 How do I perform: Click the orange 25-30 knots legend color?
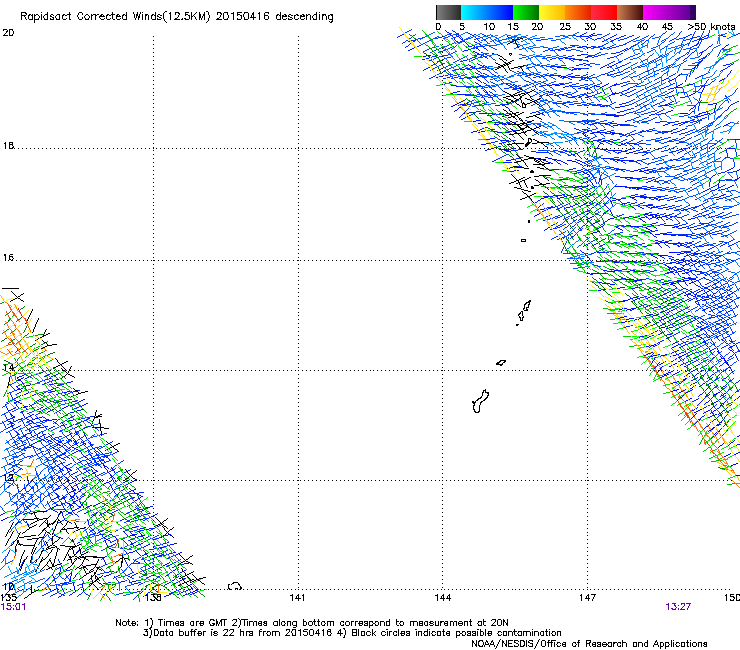coord(578,12)
